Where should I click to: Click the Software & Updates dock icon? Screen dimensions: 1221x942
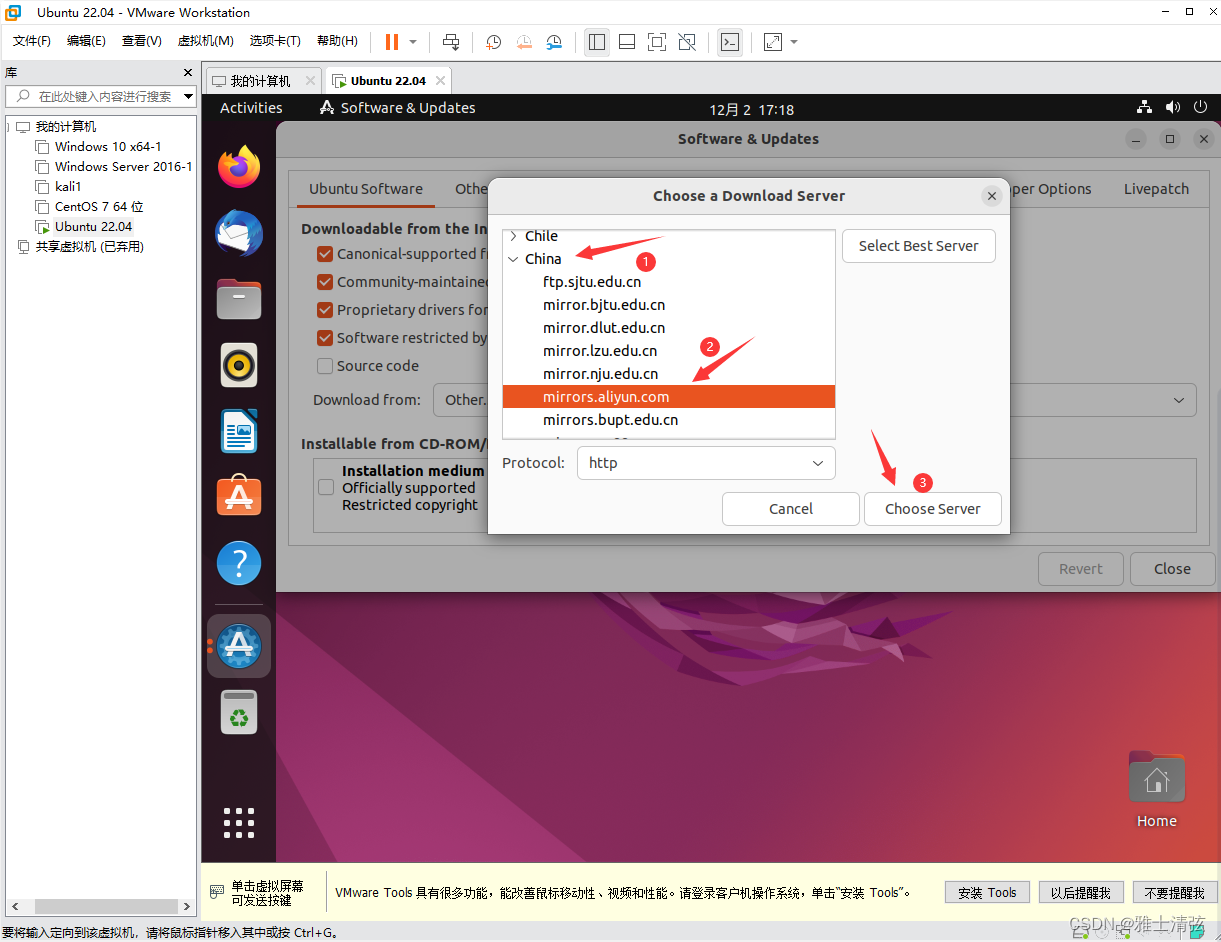[239, 646]
